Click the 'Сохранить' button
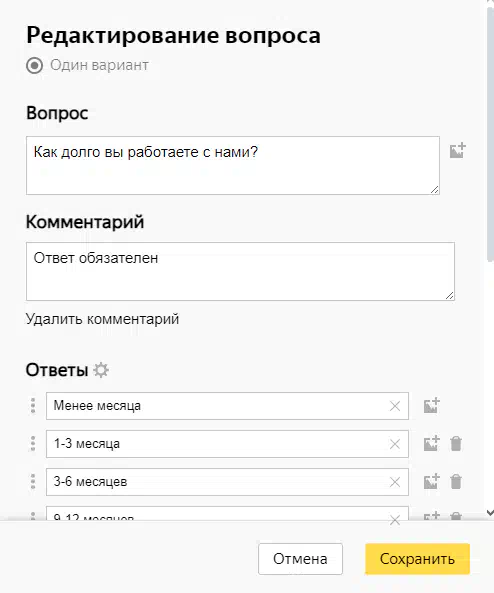This screenshot has height=593, width=494. 417,559
